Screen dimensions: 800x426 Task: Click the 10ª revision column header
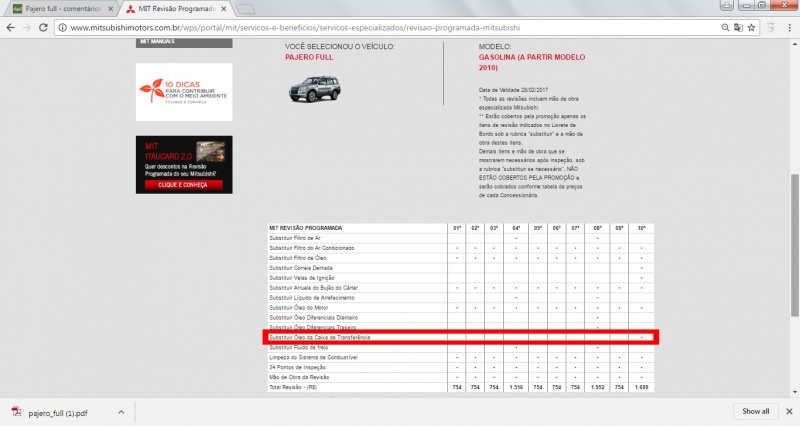(641, 228)
